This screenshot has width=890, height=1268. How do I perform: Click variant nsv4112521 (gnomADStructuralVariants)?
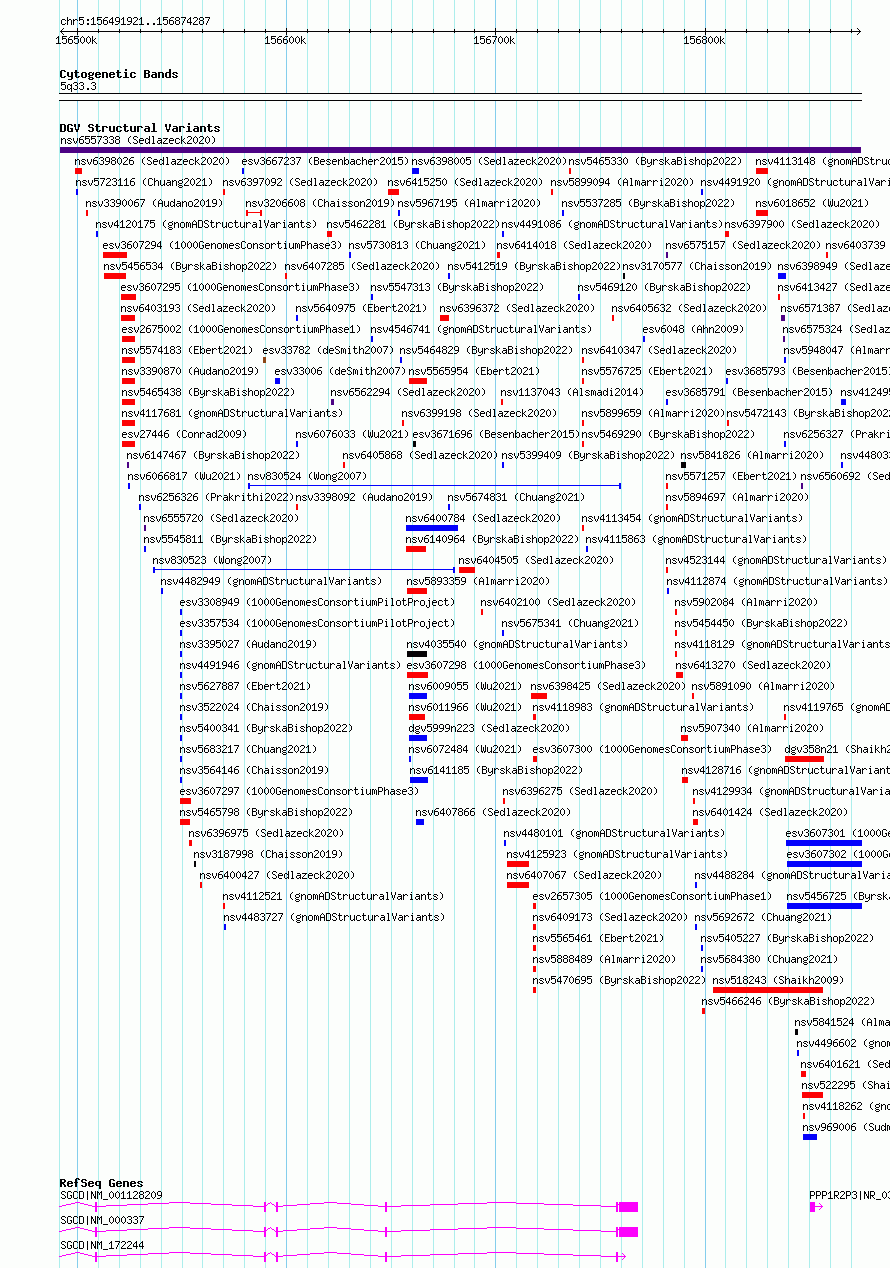333,896
